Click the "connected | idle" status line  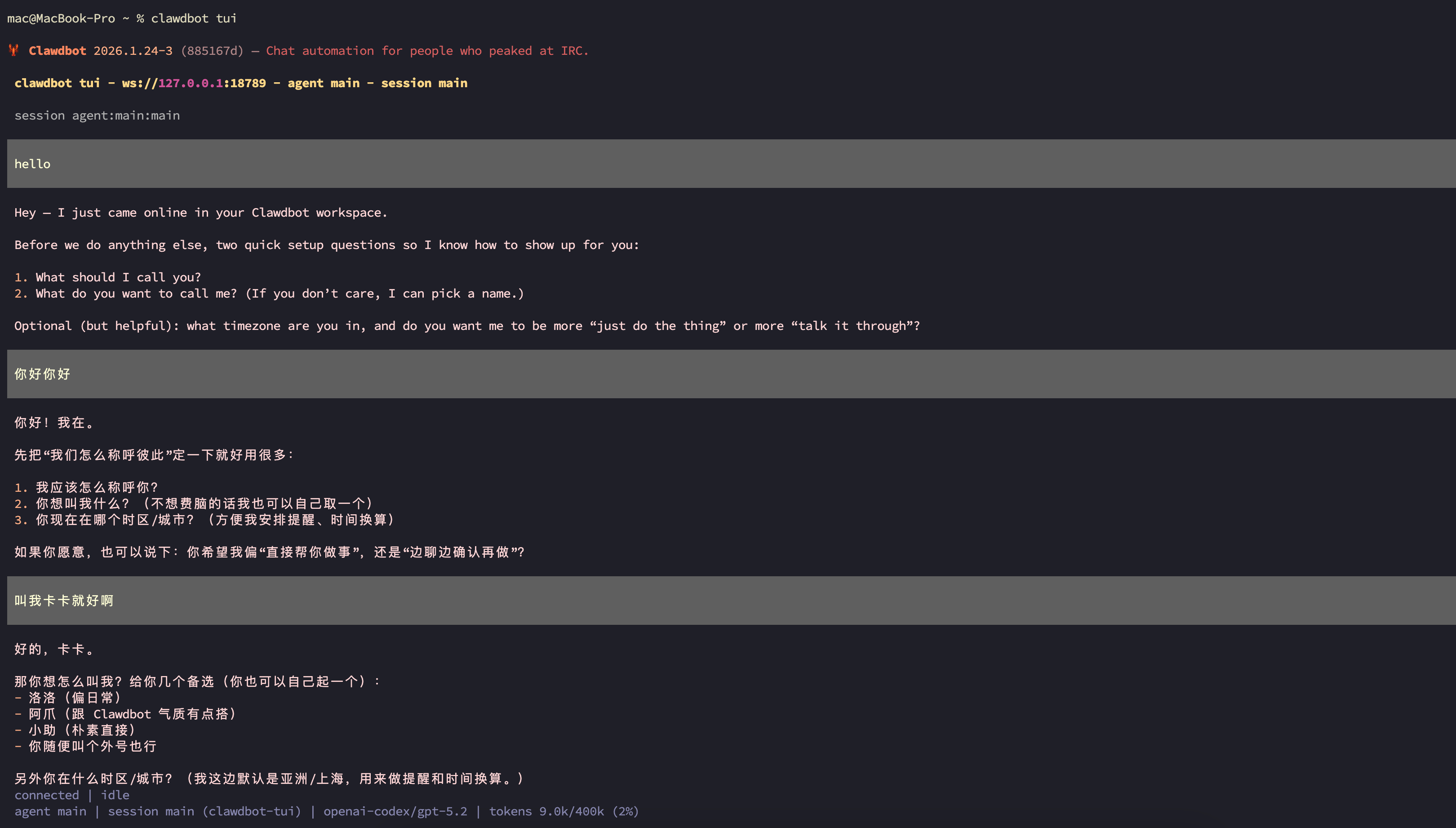tap(71, 795)
